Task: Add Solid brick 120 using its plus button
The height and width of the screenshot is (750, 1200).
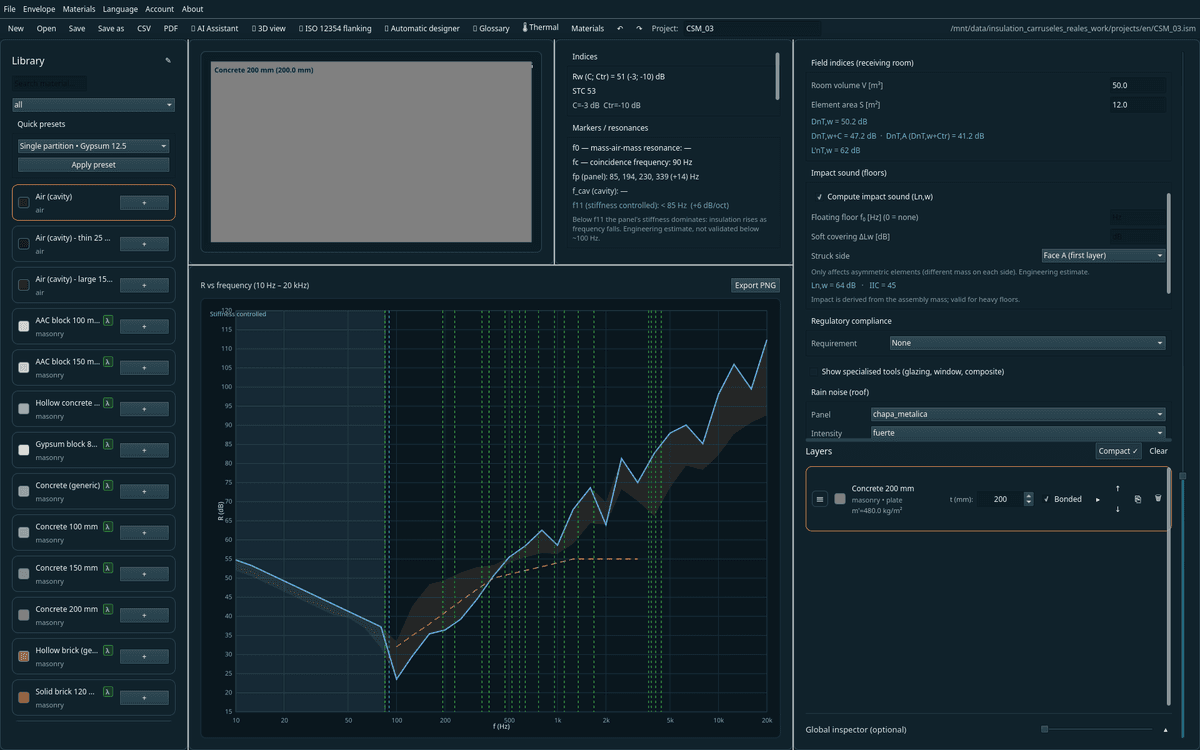Action: pos(144,698)
